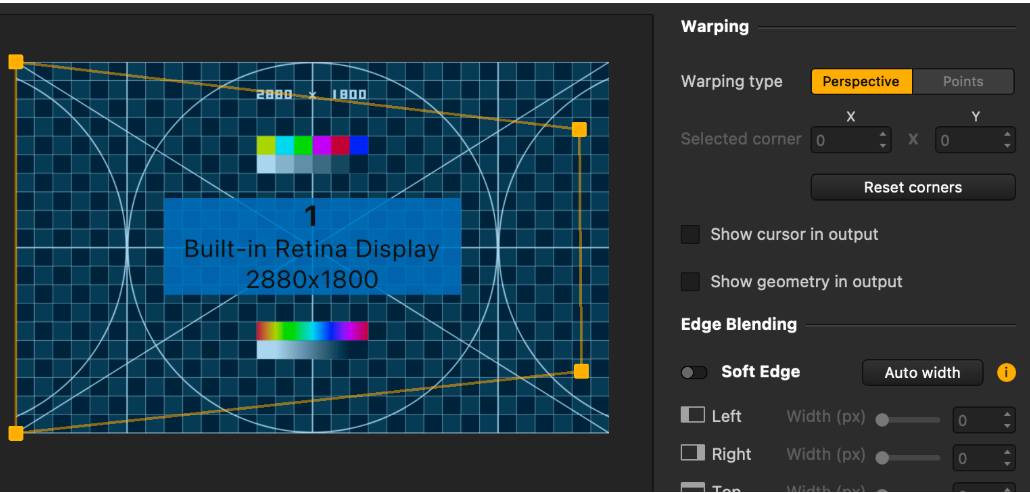
Task: Select the top-left warp corner handle
Action: [16, 62]
